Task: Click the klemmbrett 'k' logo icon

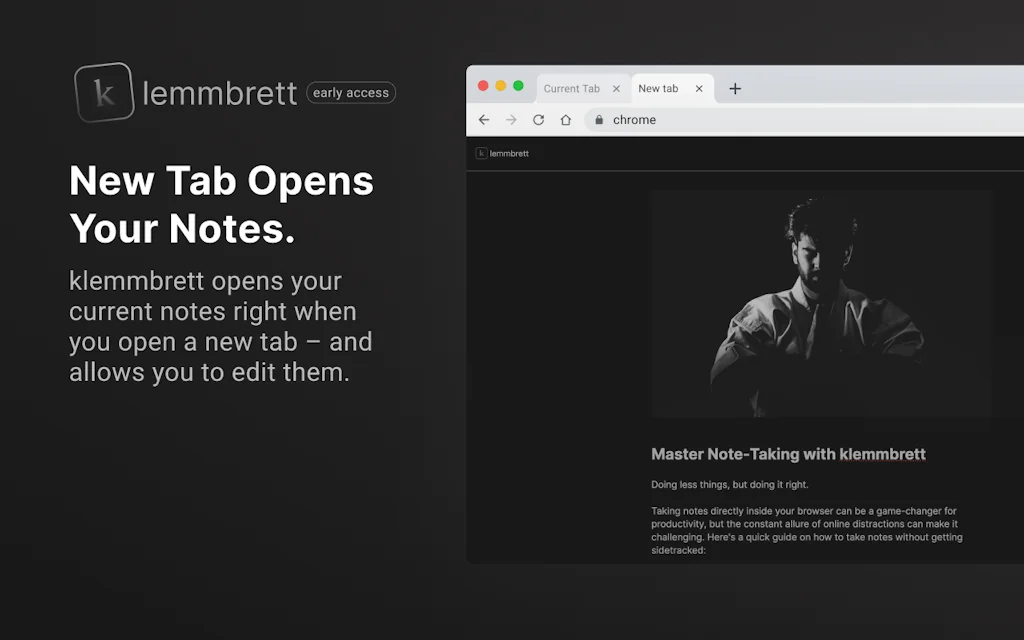Action: [x=104, y=92]
